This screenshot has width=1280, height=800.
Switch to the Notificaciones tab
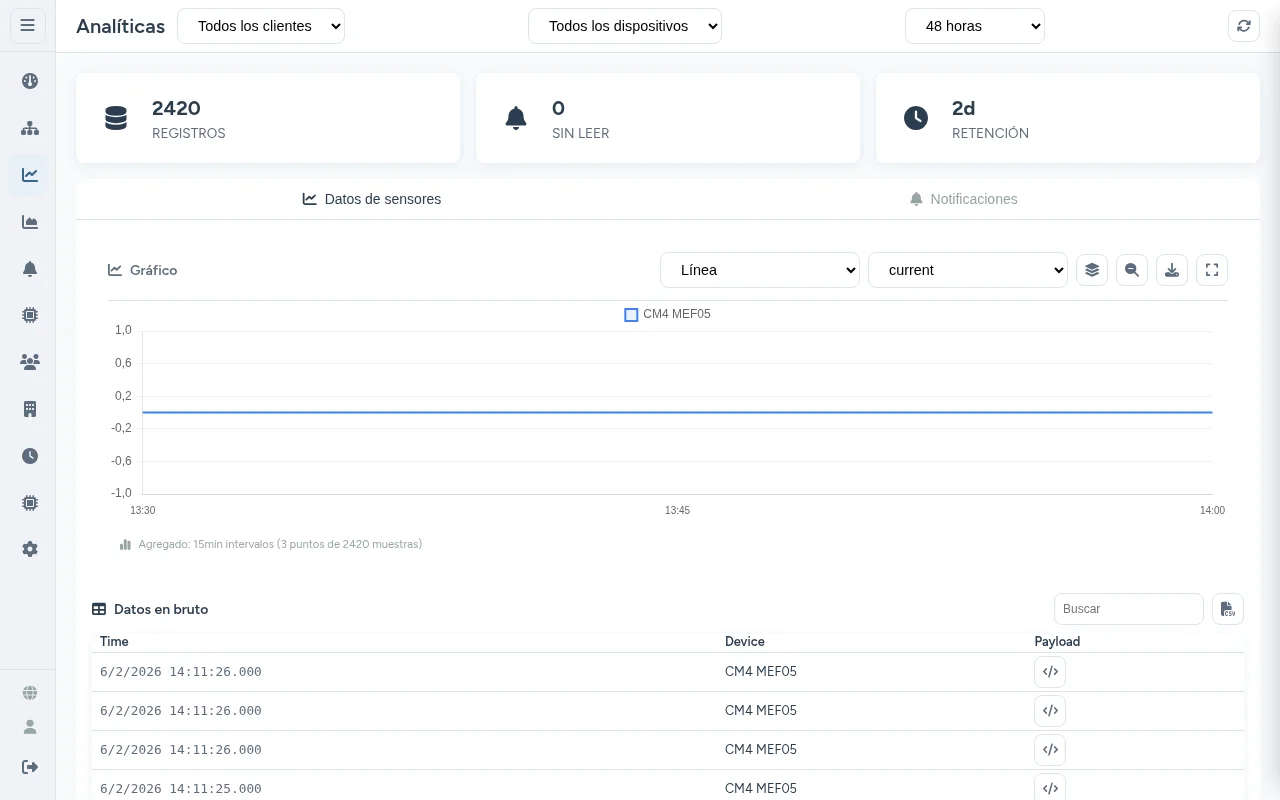963,199
